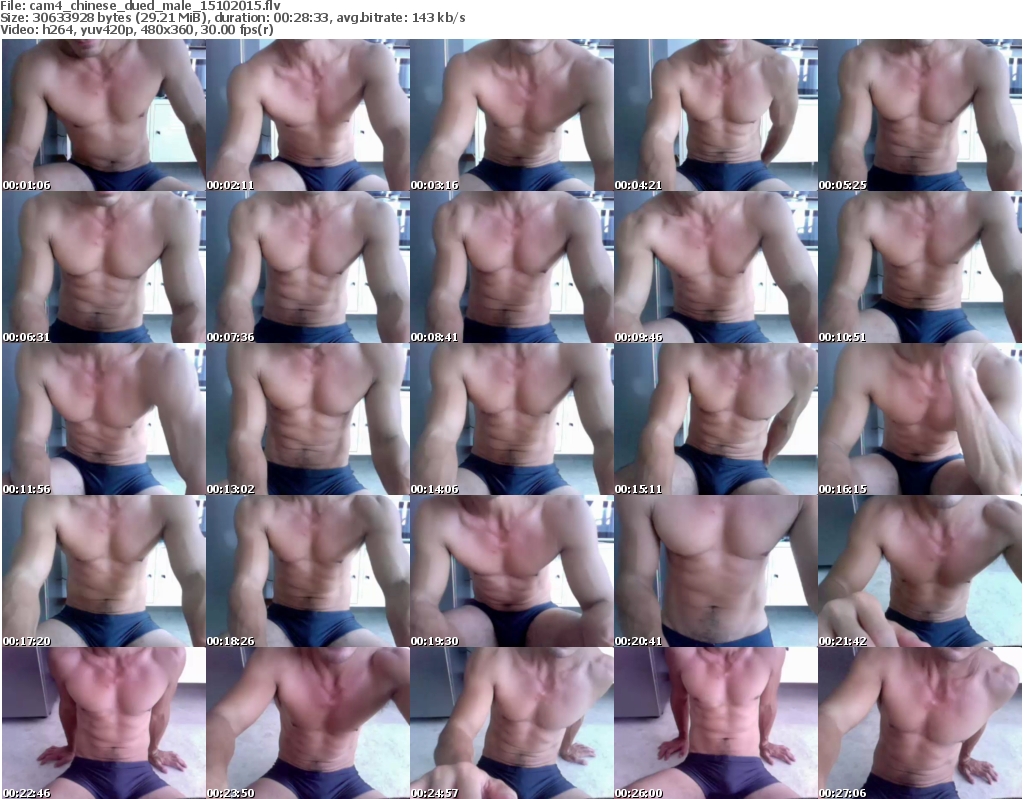Choose the thumbnail stamped 00:24:57
The height and width of the screenshot is (799, 1024).
[x=512, y=723]
